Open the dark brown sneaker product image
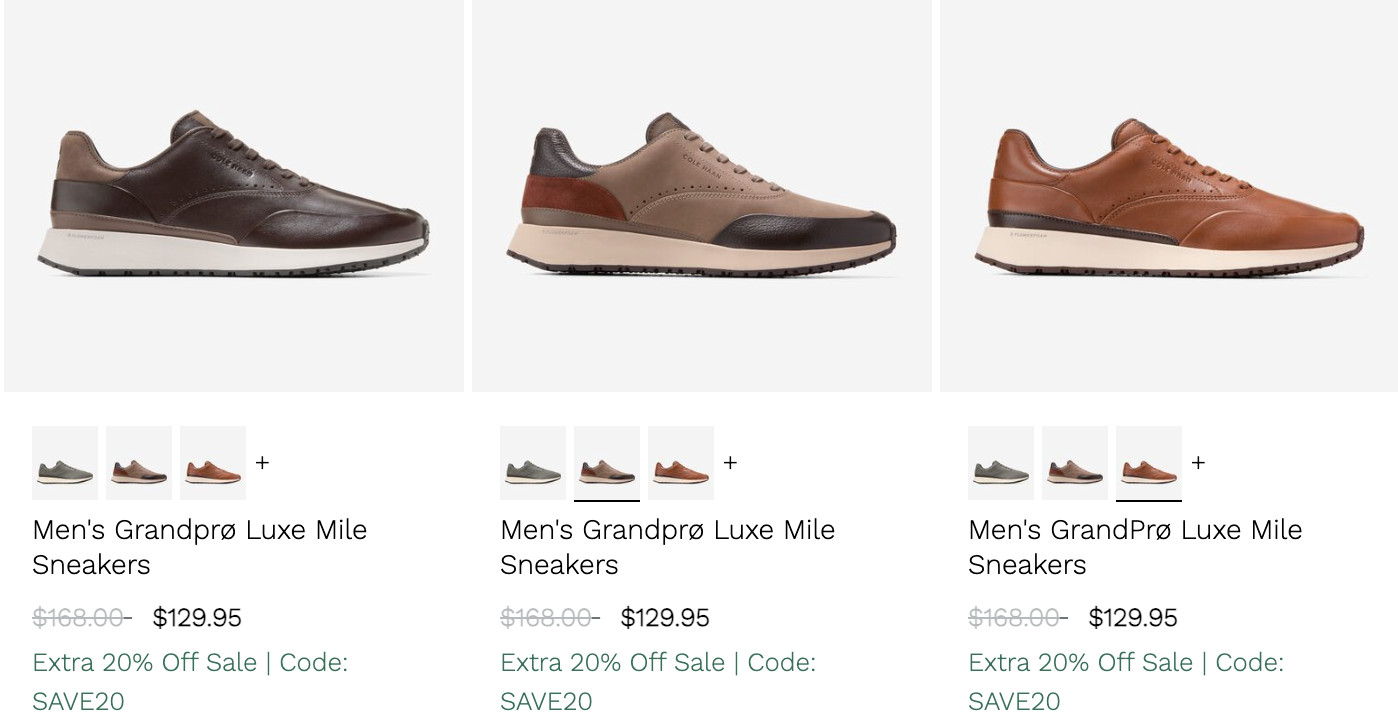The image size is (1398, 724). pyautogui.click(x=234, y=196)
